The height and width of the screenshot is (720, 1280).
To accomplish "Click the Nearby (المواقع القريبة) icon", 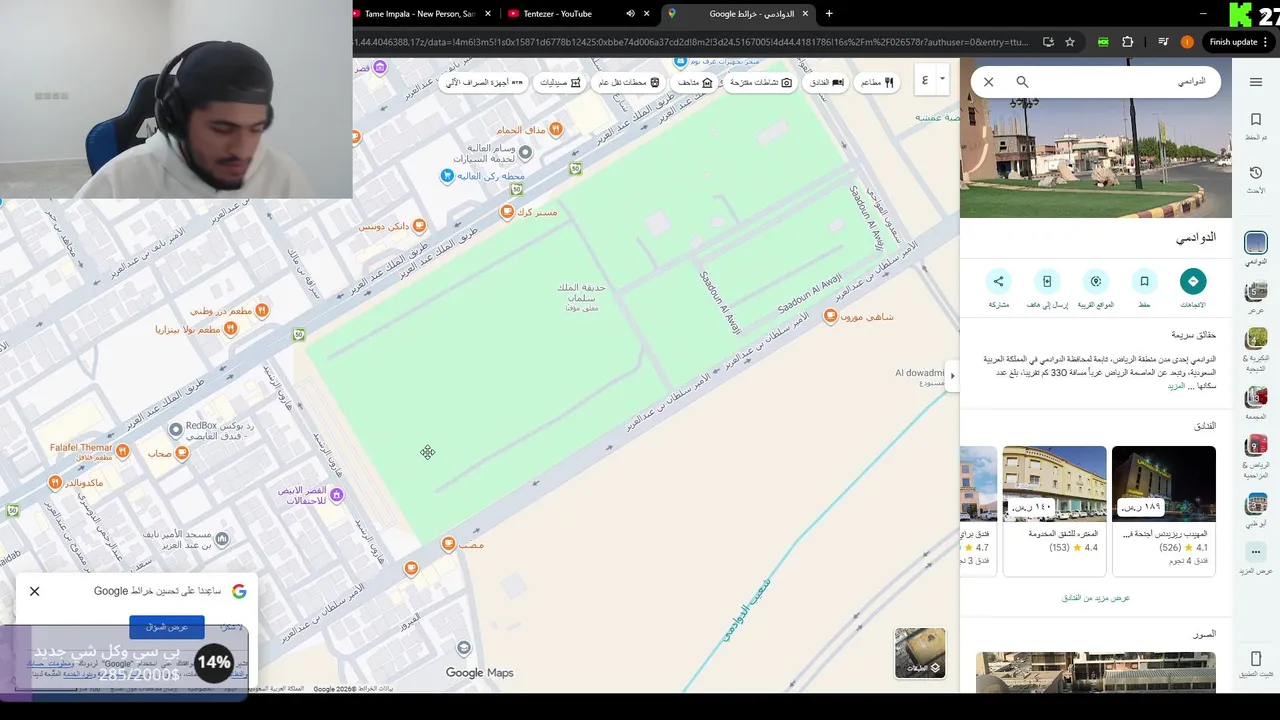I will pyautogui.click(x=1096, y=281).
